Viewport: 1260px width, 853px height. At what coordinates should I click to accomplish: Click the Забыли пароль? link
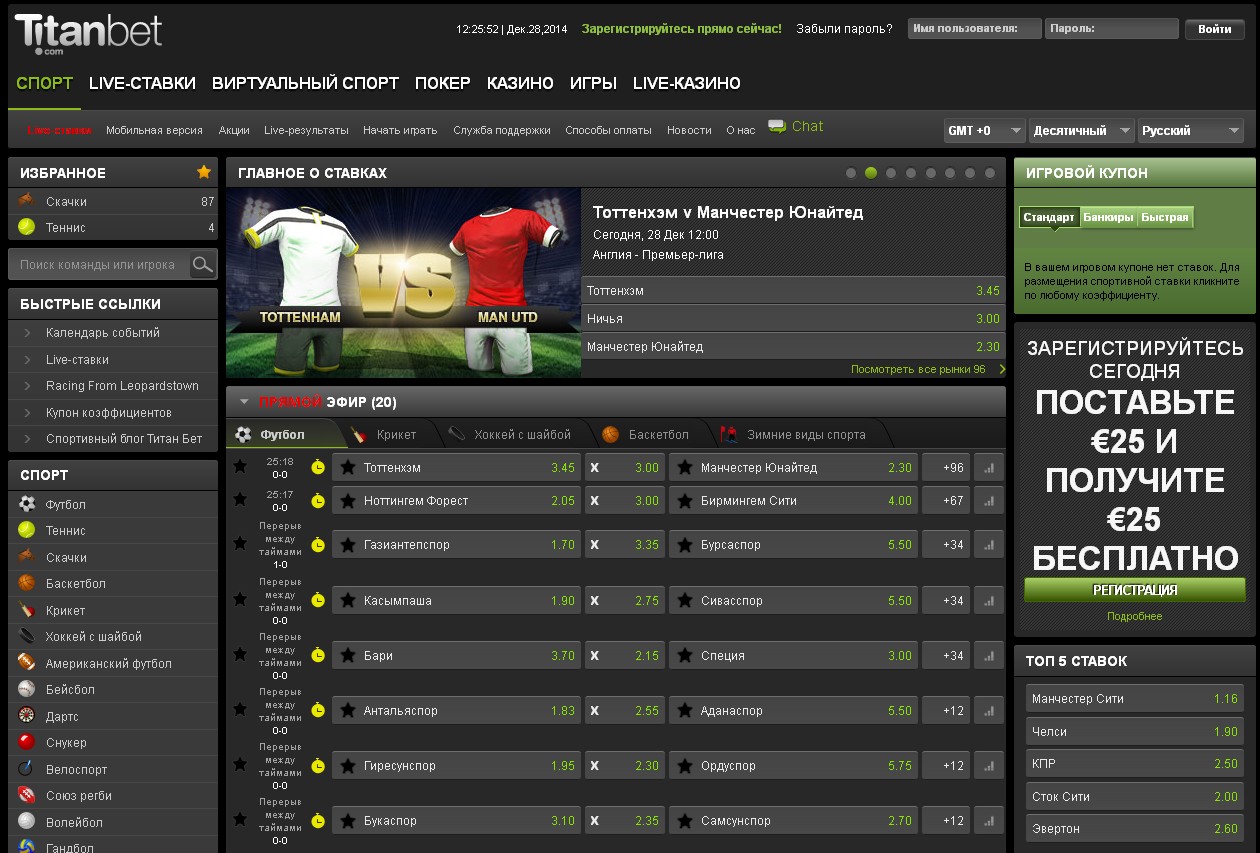pyautogui.click(x=844, y=29)
